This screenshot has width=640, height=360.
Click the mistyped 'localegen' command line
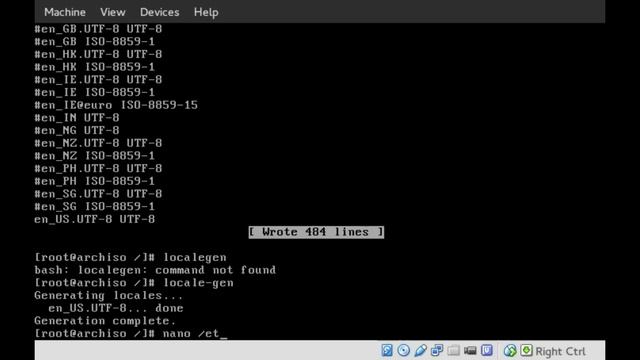pyautogui.click(x=131, y=258)
